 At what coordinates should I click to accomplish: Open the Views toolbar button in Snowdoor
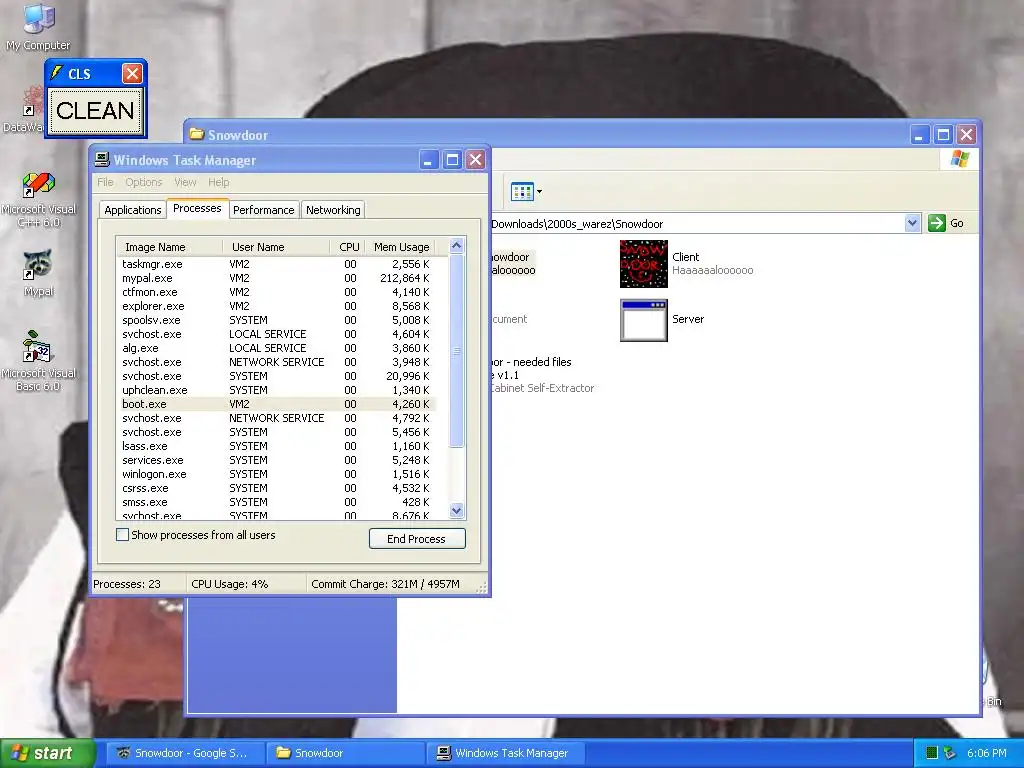(x=526, y=192)
